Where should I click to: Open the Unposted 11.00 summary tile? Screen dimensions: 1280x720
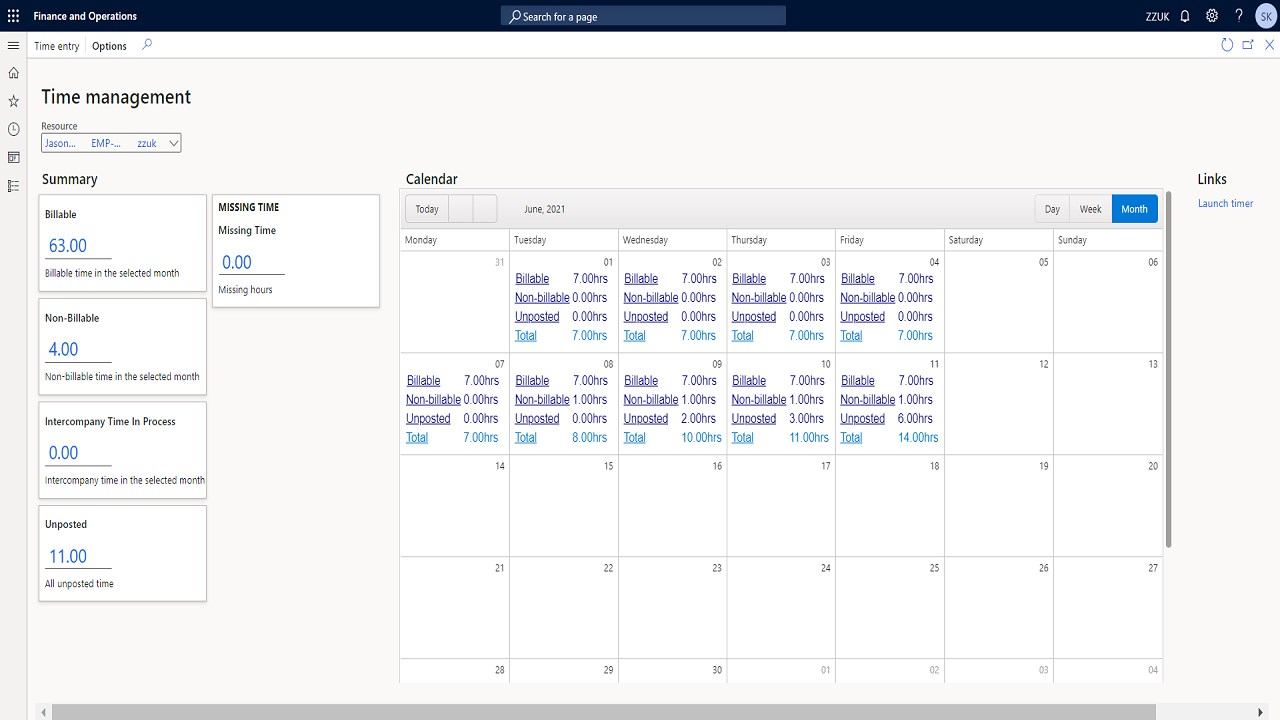123,555
